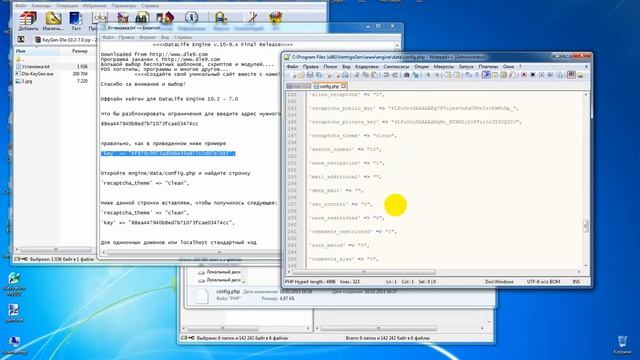Open Макросы menu in Notepad++
The image size is (640, 360).
[x=444, y=67]
